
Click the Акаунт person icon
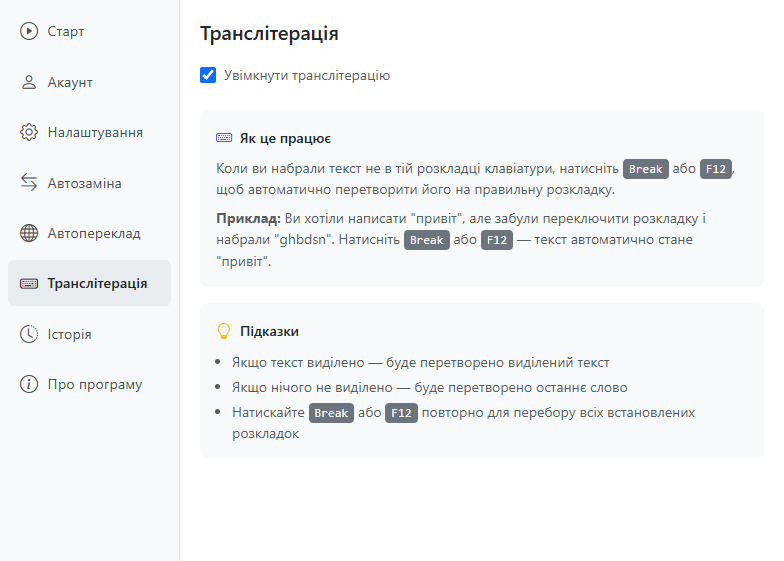(x=29, y=82)
